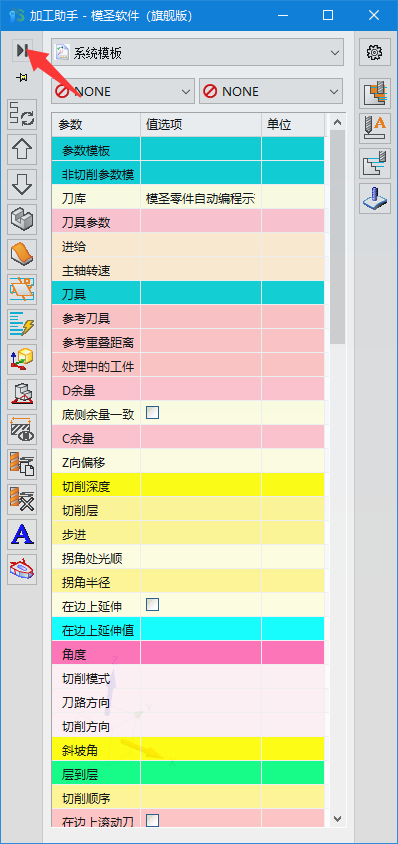Select the D余量 row
398x844 pixels.
pyautogui.click(x=188, y=389)
